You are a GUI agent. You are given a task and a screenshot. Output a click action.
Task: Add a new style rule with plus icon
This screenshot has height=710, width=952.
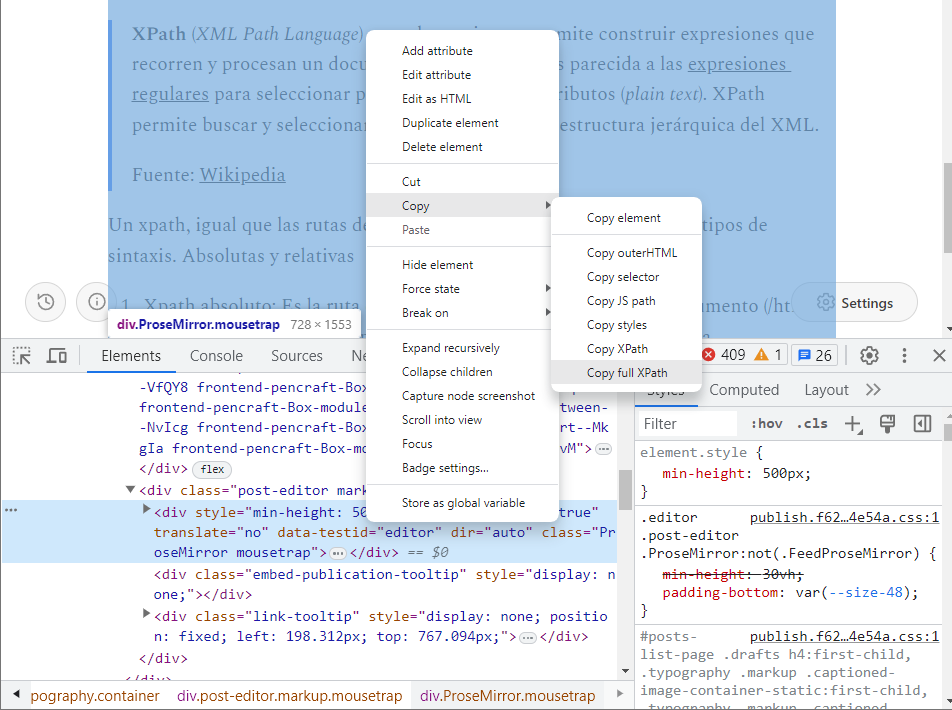point(850,424)
